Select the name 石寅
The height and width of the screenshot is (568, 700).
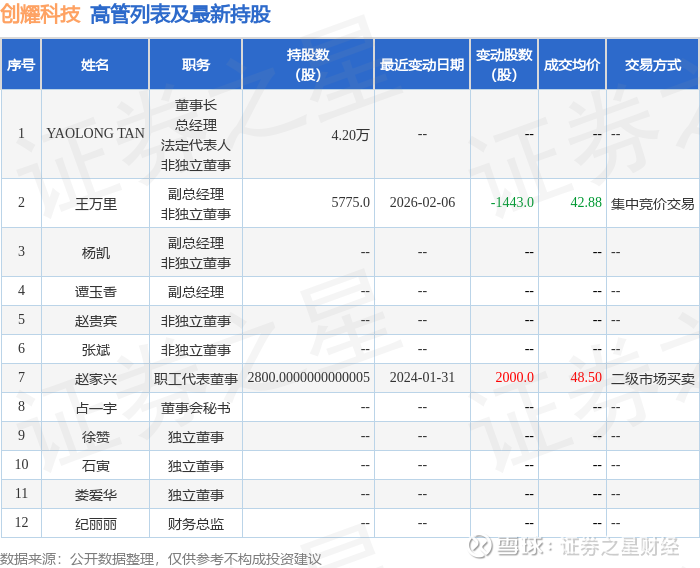[x=96, y=466]
